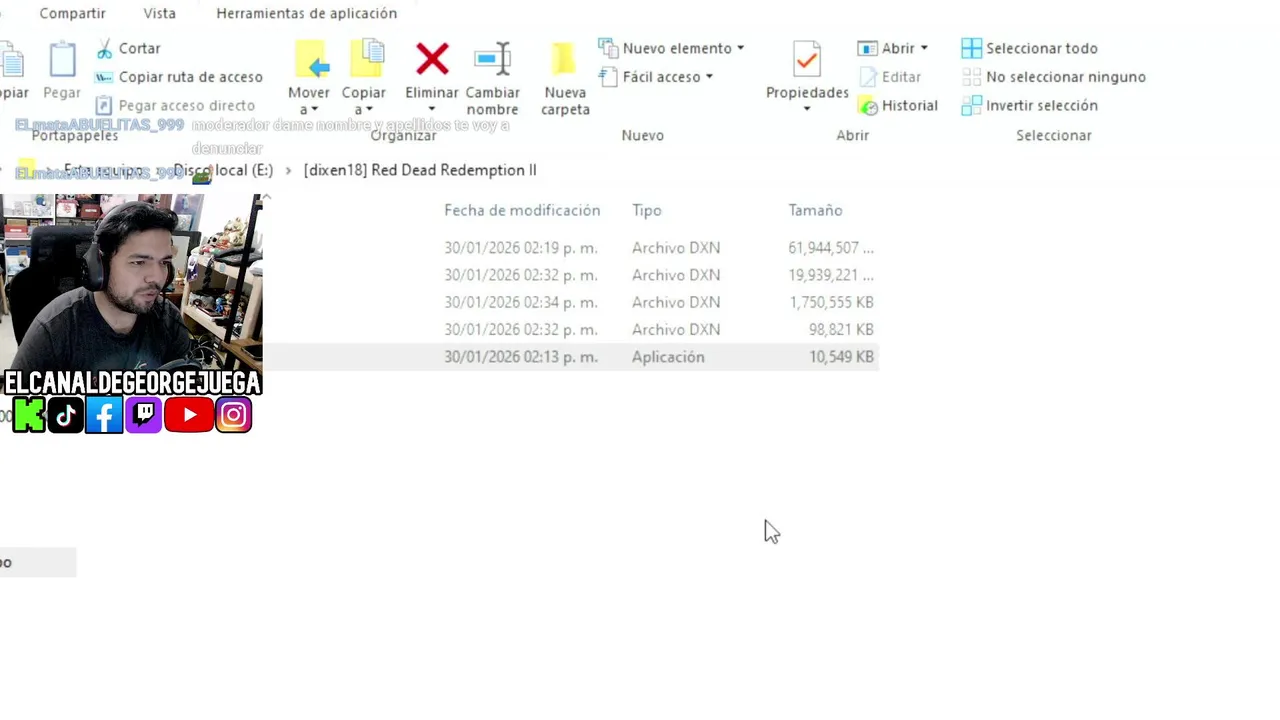Image resolution: width=1280 pixels, height=720 pixels.
Task: Select the file sized 98,821 KB
Action: click(571, 329)
